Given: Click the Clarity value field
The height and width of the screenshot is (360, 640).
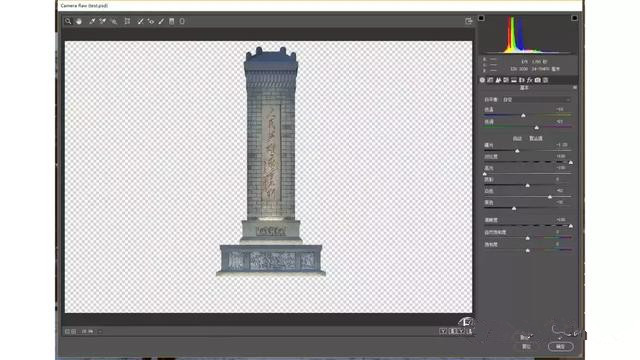Looking at the screenshot, I should point(561,220).
